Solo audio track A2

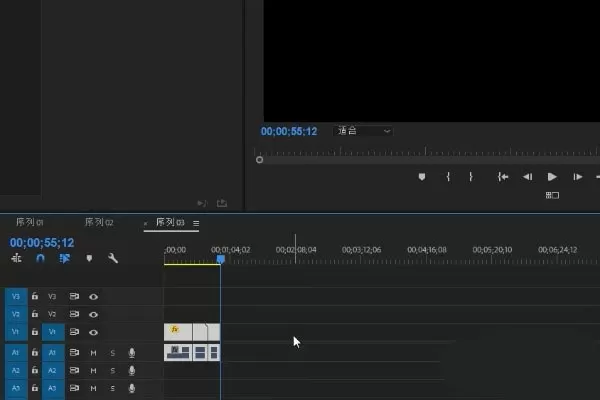112,371
